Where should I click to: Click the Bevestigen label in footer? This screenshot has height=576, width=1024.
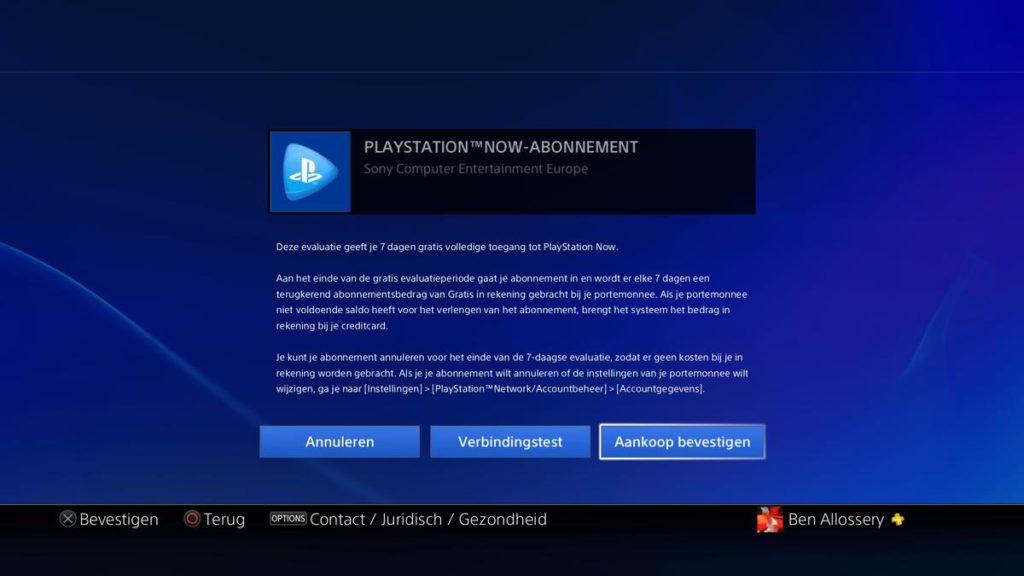coord(119,519)
